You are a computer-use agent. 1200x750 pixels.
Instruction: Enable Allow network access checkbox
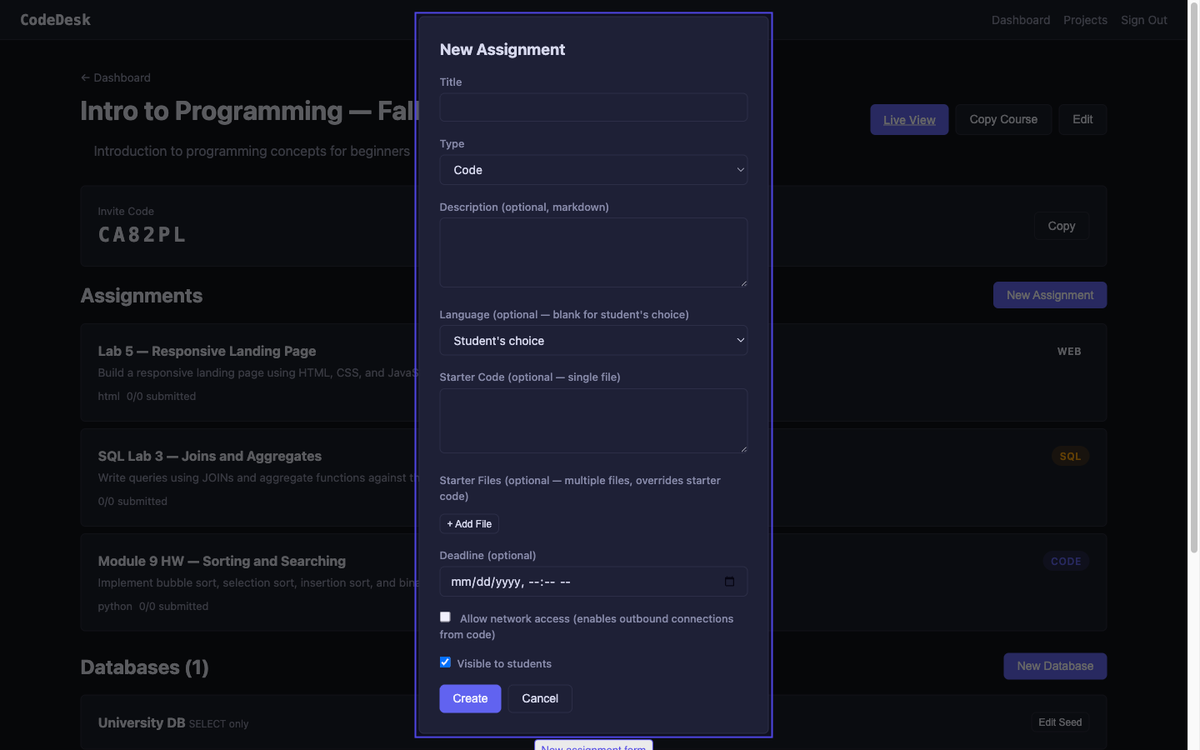coord(444,616)
